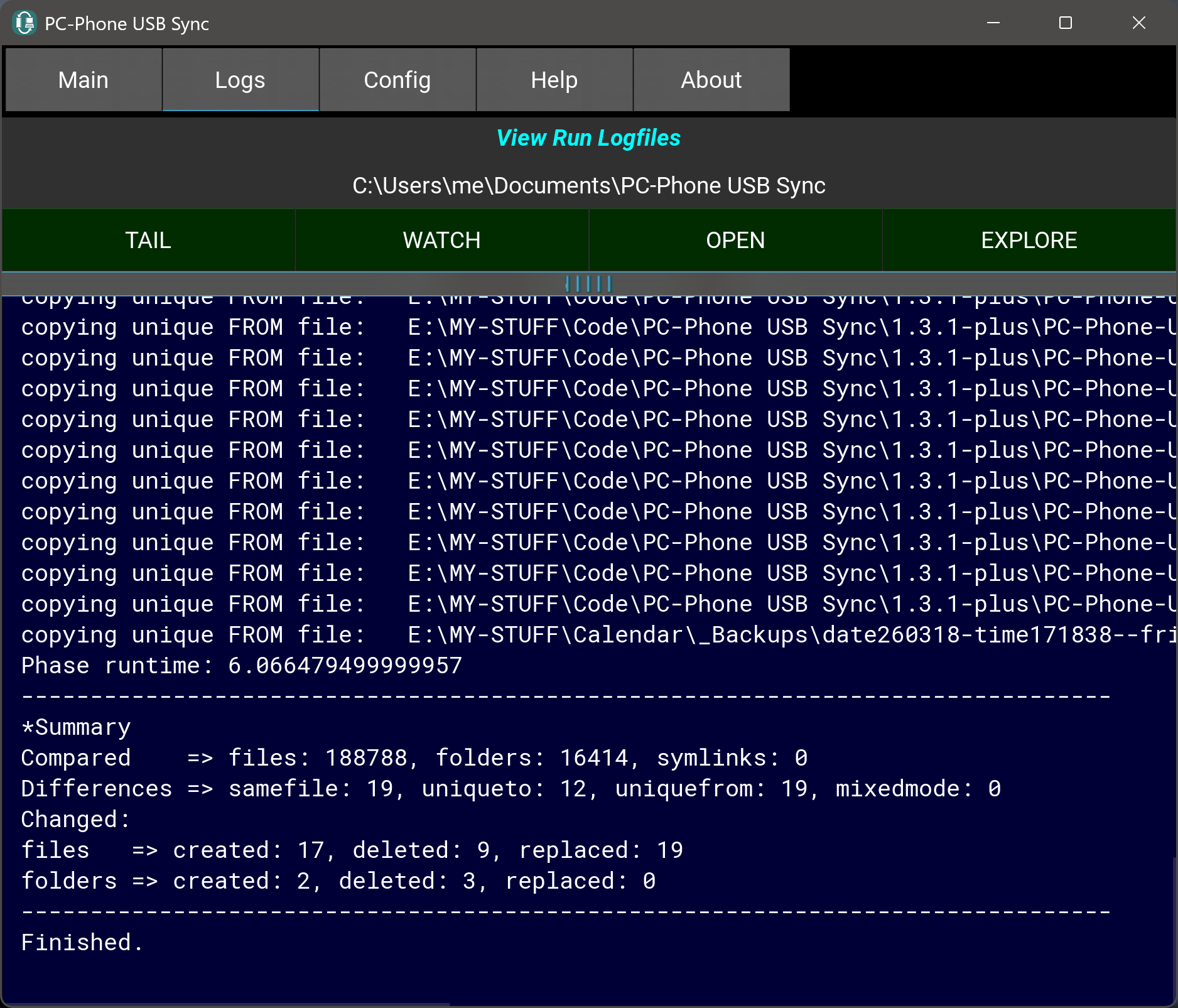Click the horizontal scrollbar below the log
This screenshot has width=1178, height=1008.
point(226,1004)
